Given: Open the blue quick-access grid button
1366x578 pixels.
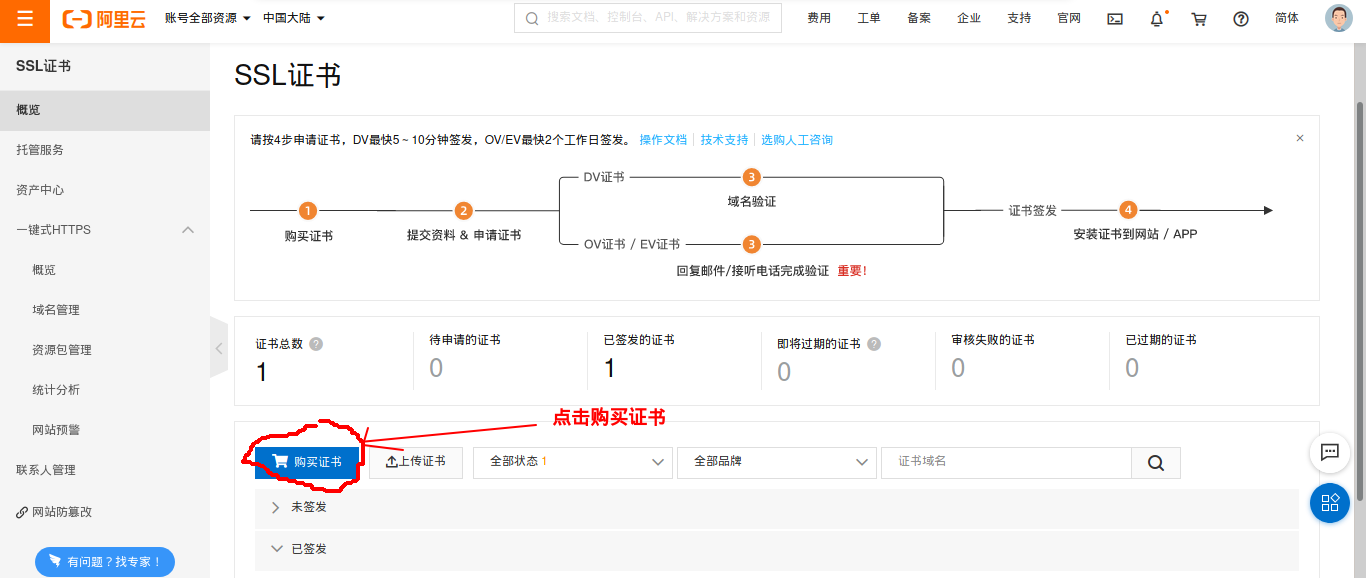Looking at the screenshot, I should [1330, 503].
